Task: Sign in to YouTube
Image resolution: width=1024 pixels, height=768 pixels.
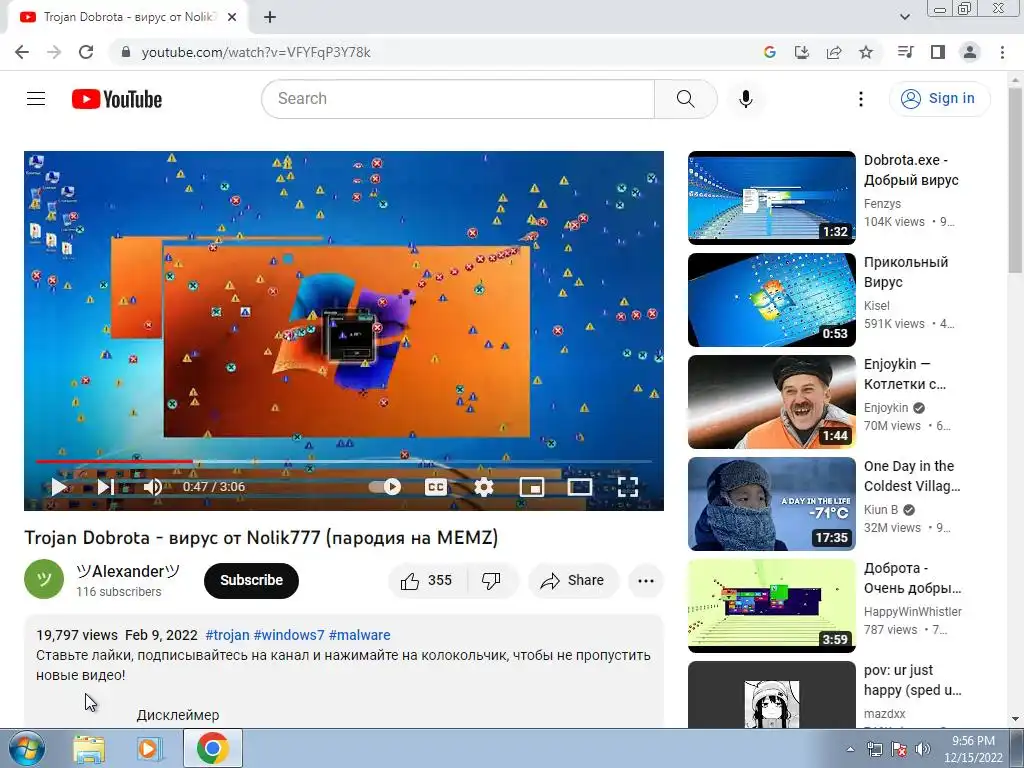Action: tap(939, 99)
